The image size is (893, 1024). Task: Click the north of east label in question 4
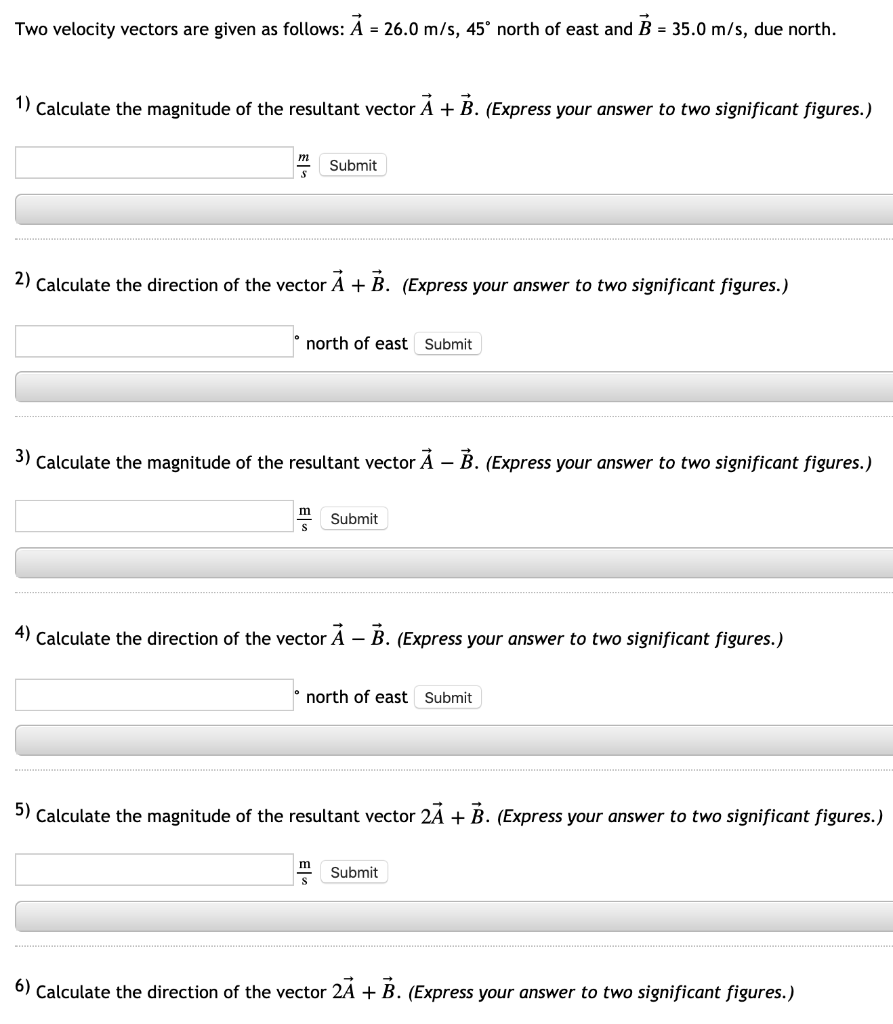pos(356,696)
